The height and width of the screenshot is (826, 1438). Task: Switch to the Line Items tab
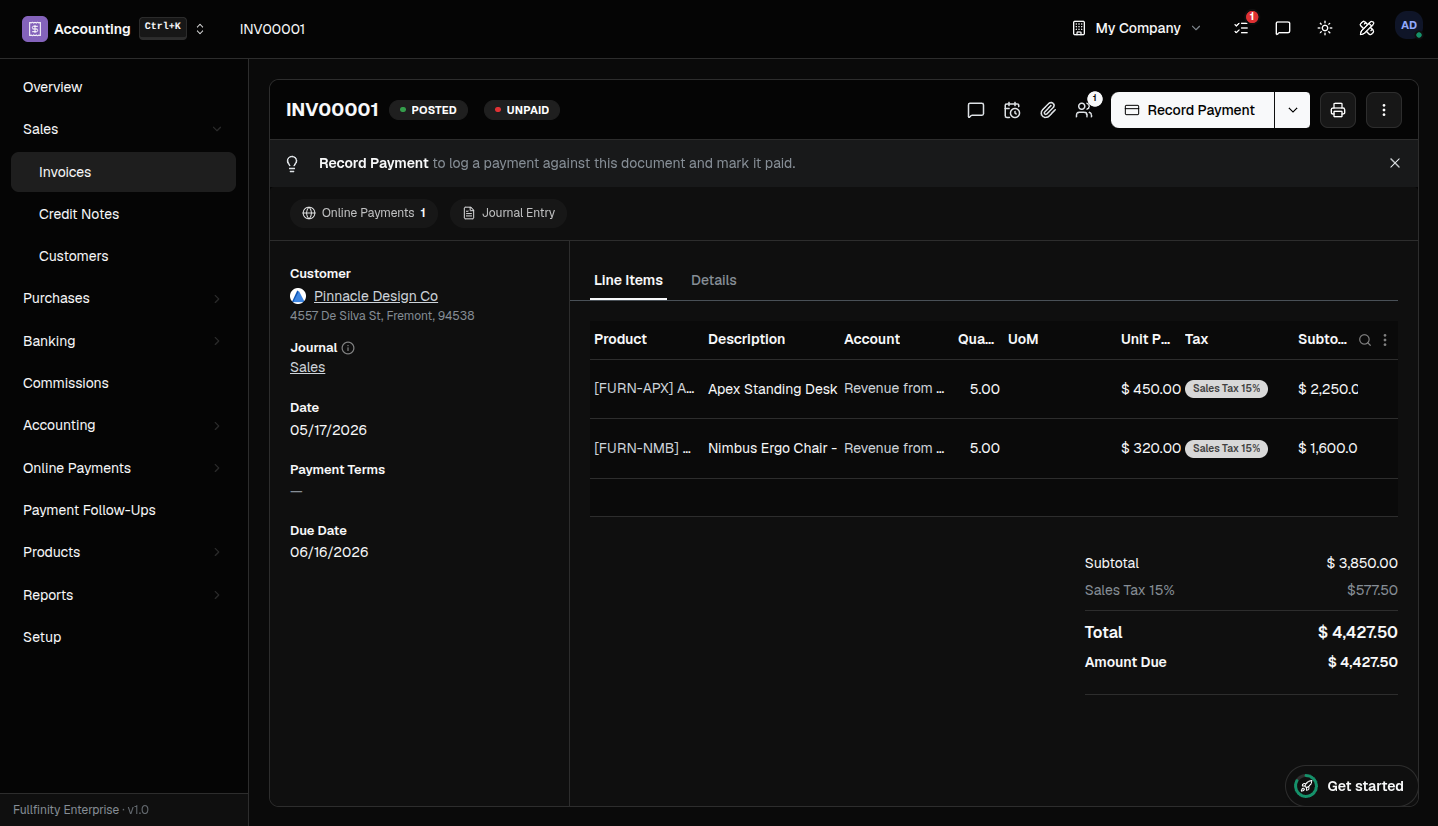click(x=628, y=280)
